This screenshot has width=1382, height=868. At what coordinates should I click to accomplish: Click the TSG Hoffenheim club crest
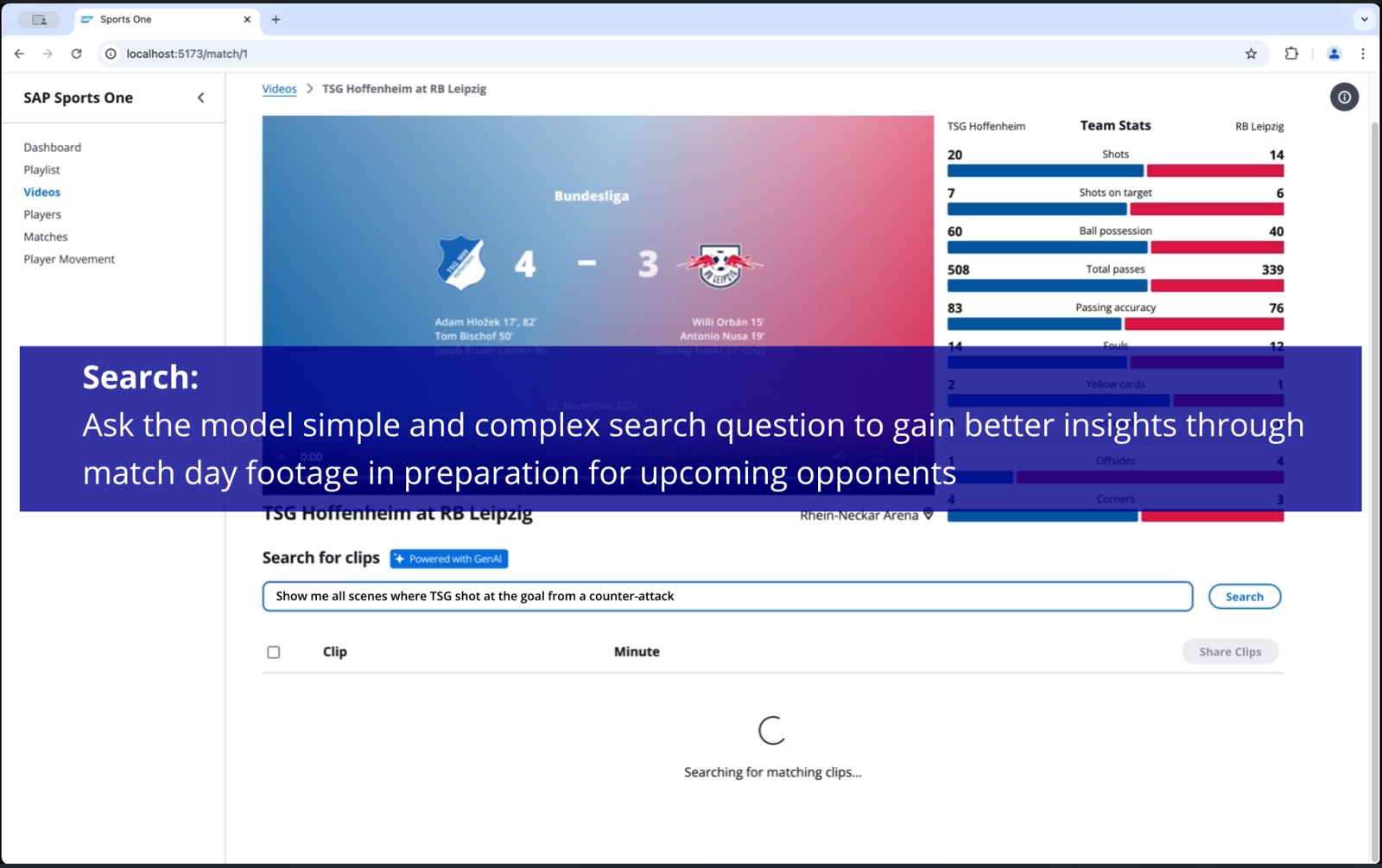pos(461,263)
